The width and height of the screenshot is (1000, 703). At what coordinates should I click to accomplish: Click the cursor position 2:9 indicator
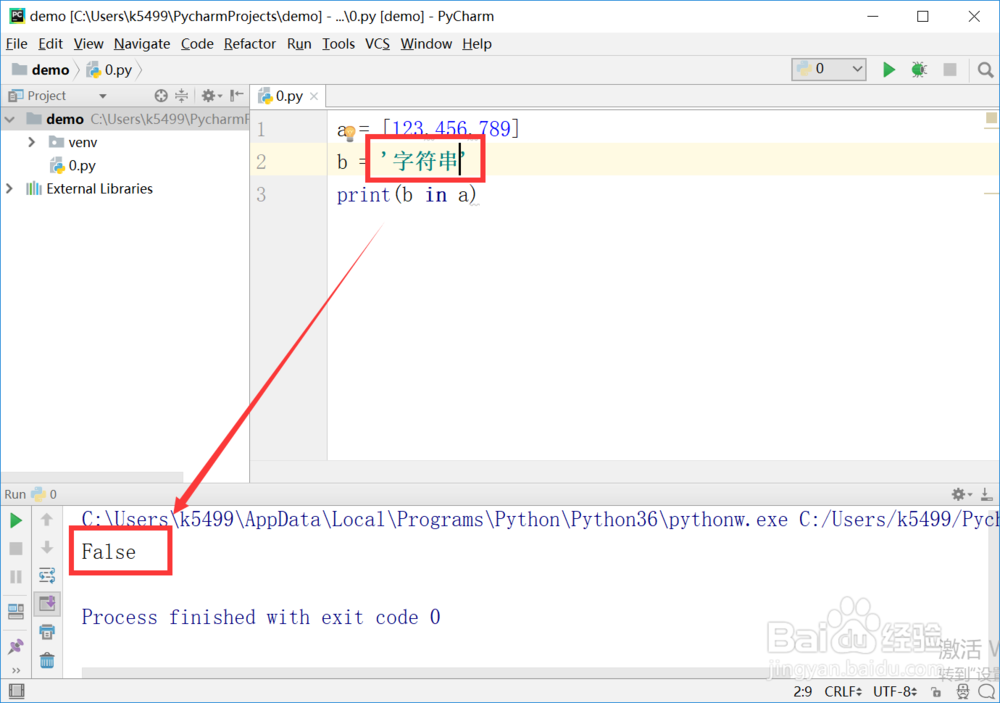[802, 692]
